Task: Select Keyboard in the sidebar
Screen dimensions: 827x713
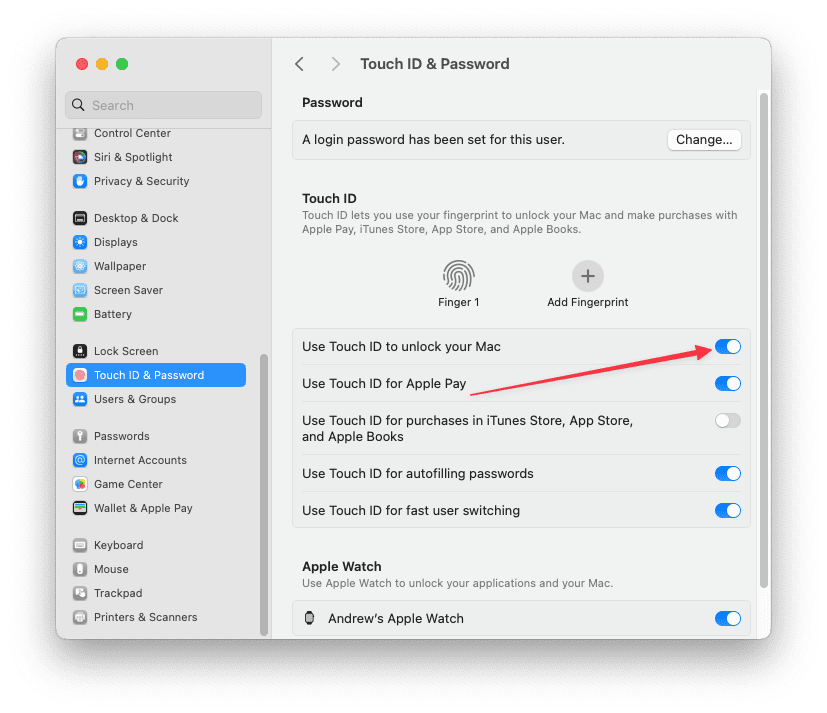Action: pos(156,545)
